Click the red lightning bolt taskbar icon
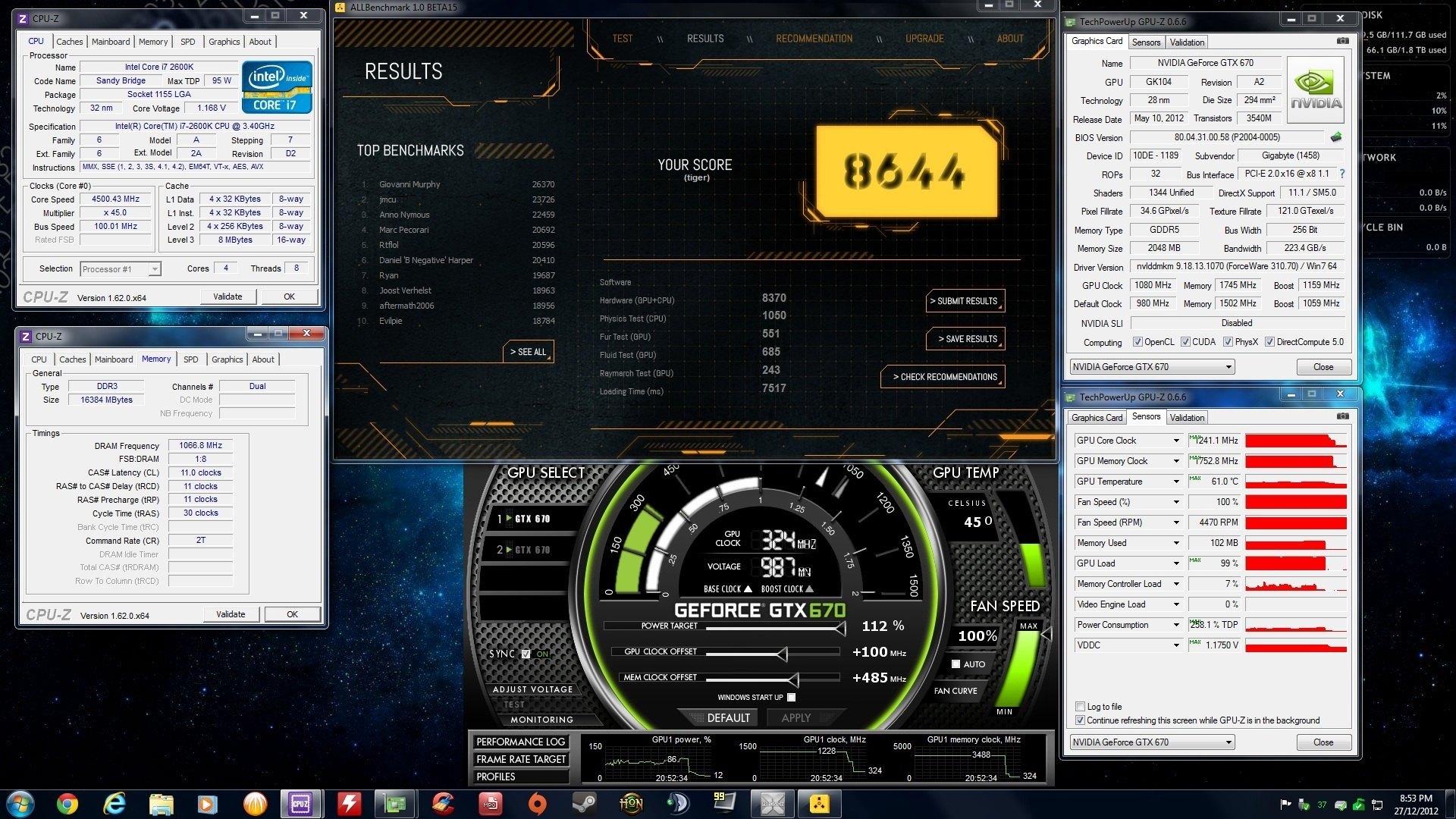 pyautogui.click(x=348, y=804)
